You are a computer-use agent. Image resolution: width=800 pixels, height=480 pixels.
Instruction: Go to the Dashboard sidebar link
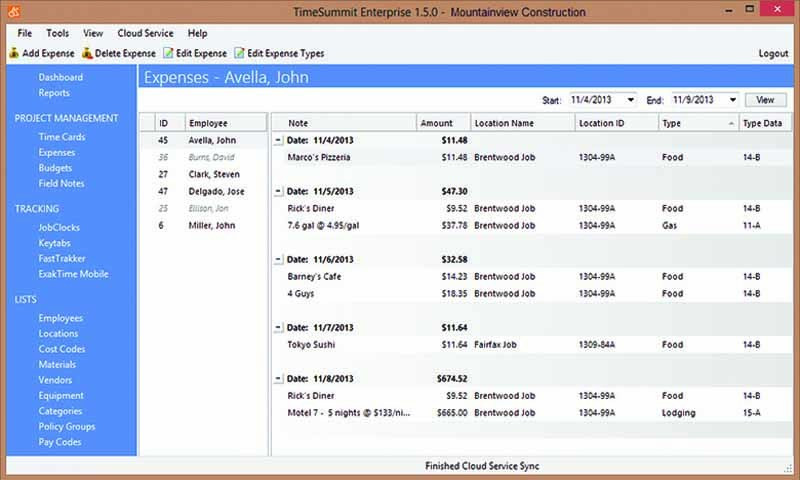pos(60,77)
